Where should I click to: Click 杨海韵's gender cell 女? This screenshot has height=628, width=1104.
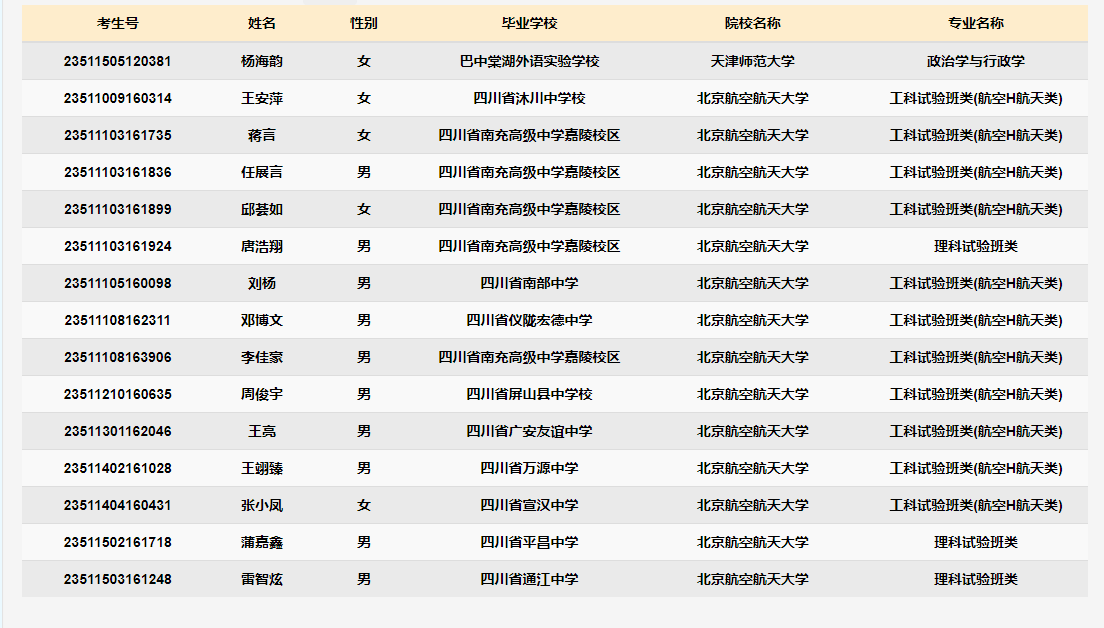click(363, 61)
